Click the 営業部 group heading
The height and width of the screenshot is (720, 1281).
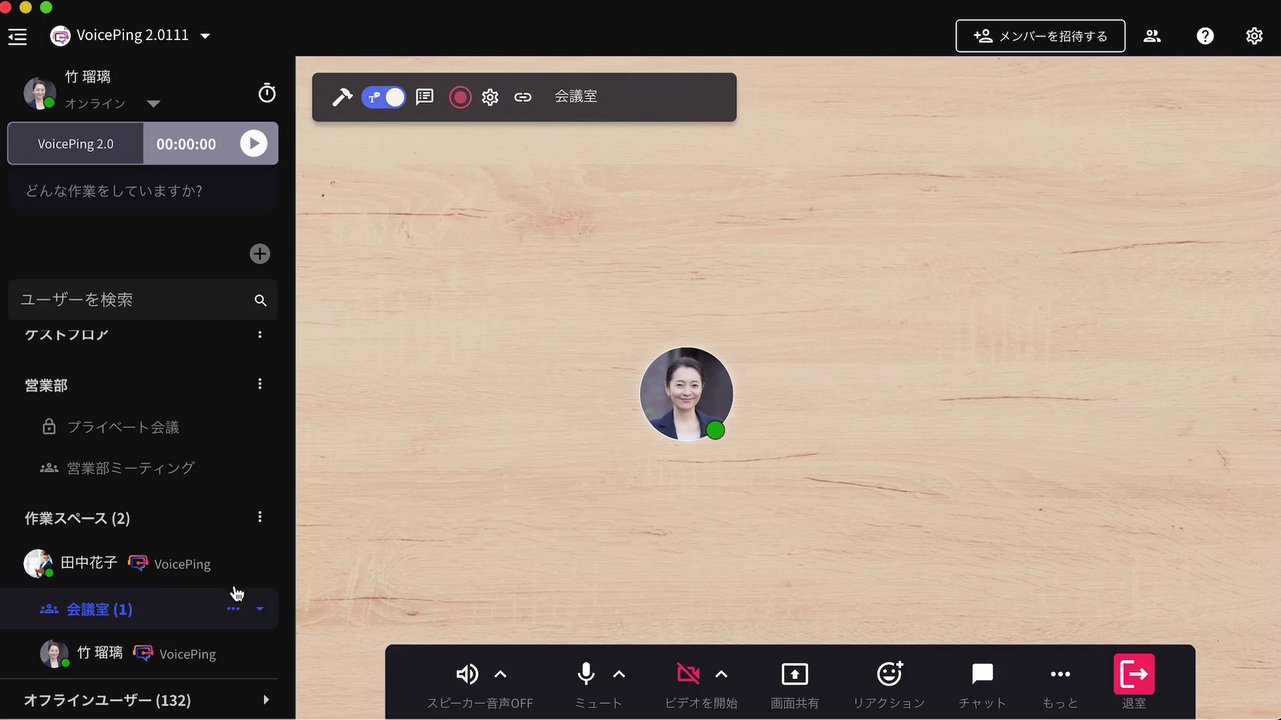pyautogui.click(x=46, y=385)
